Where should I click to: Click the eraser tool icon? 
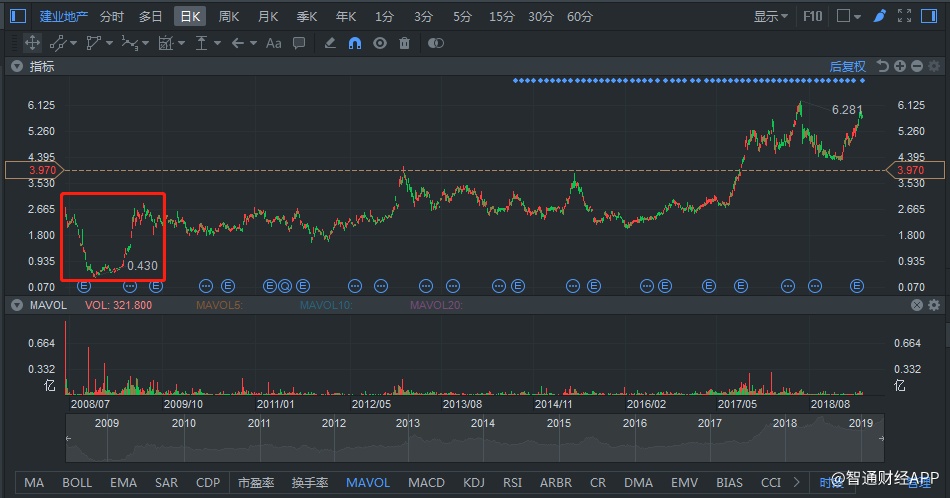point(330,43)
